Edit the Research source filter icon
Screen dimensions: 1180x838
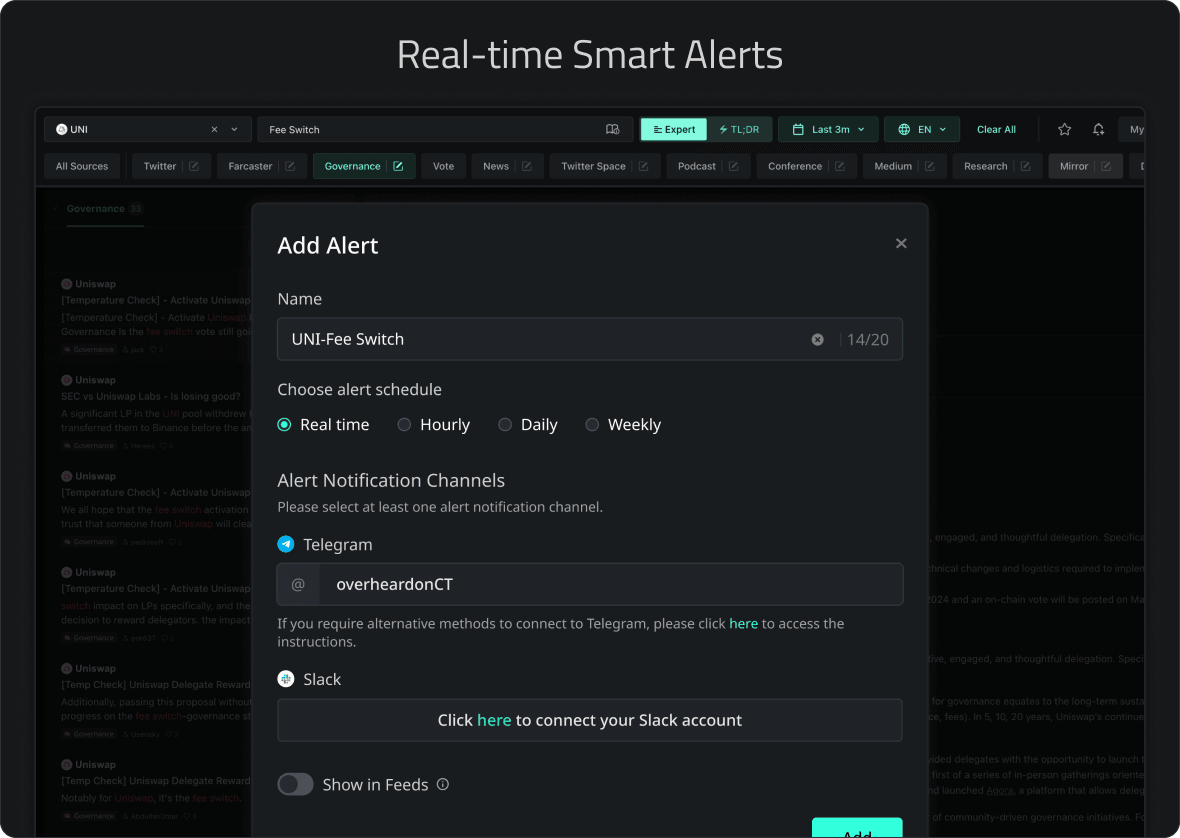[x=1026, y=166]
